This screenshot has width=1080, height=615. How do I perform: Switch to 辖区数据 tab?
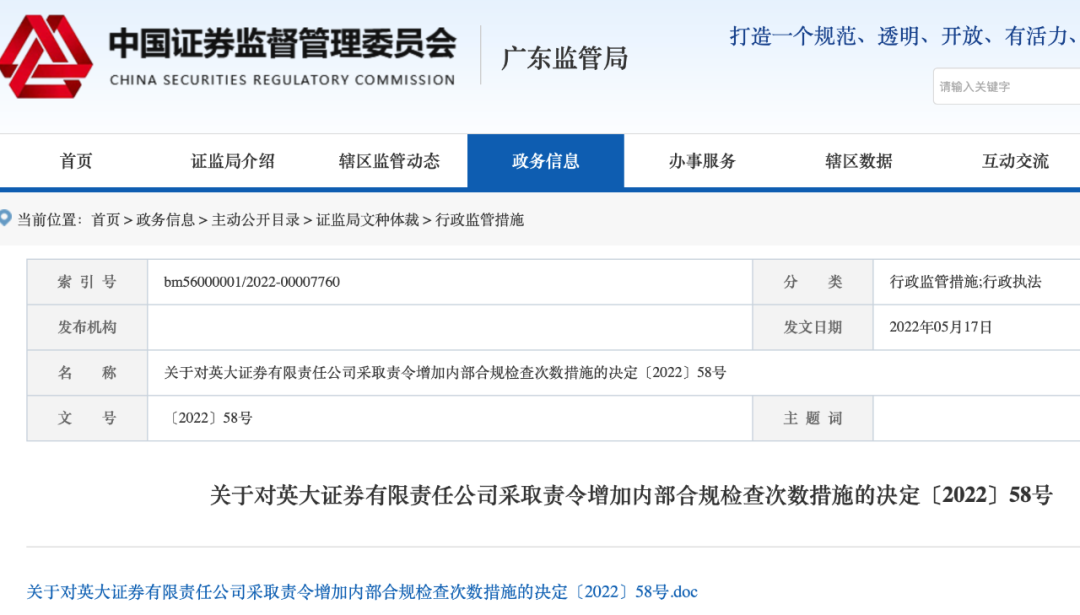859,161
